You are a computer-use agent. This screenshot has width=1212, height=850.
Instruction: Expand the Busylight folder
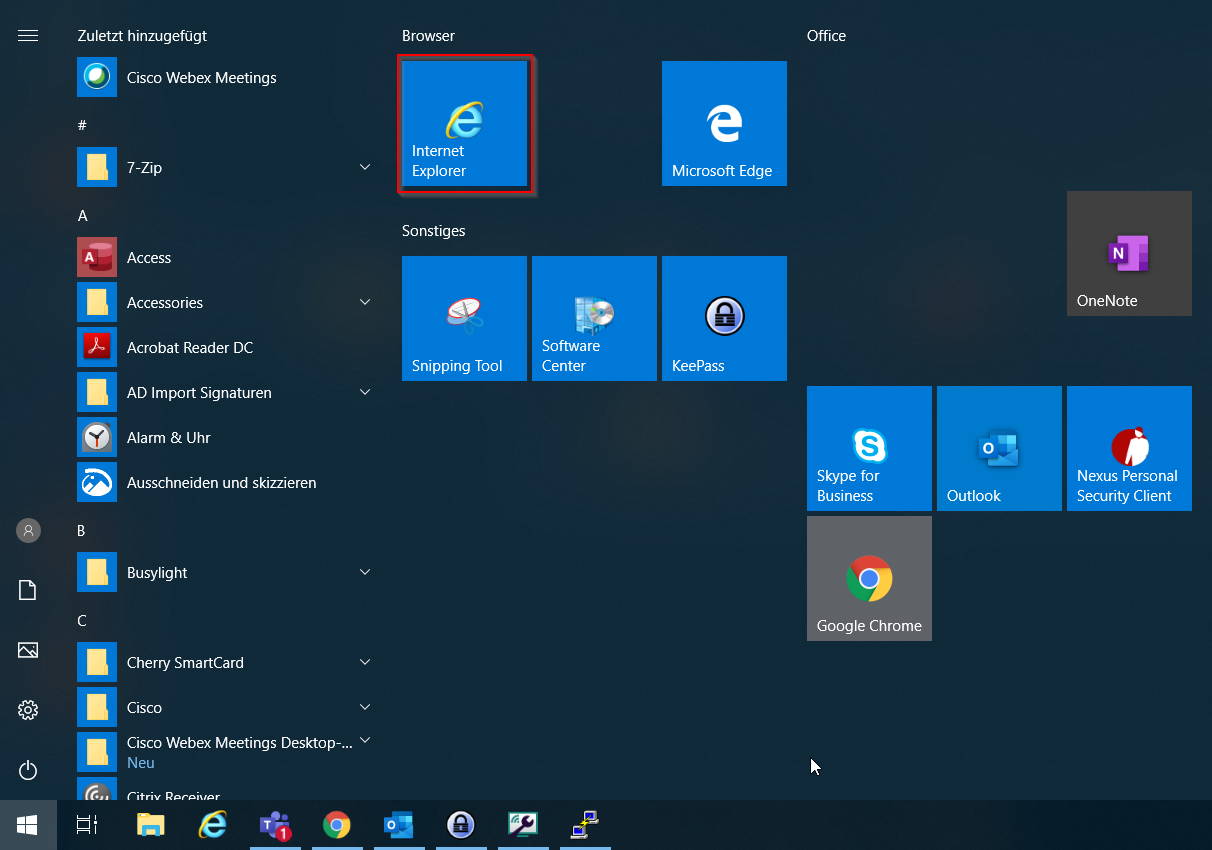pos(365,572)
